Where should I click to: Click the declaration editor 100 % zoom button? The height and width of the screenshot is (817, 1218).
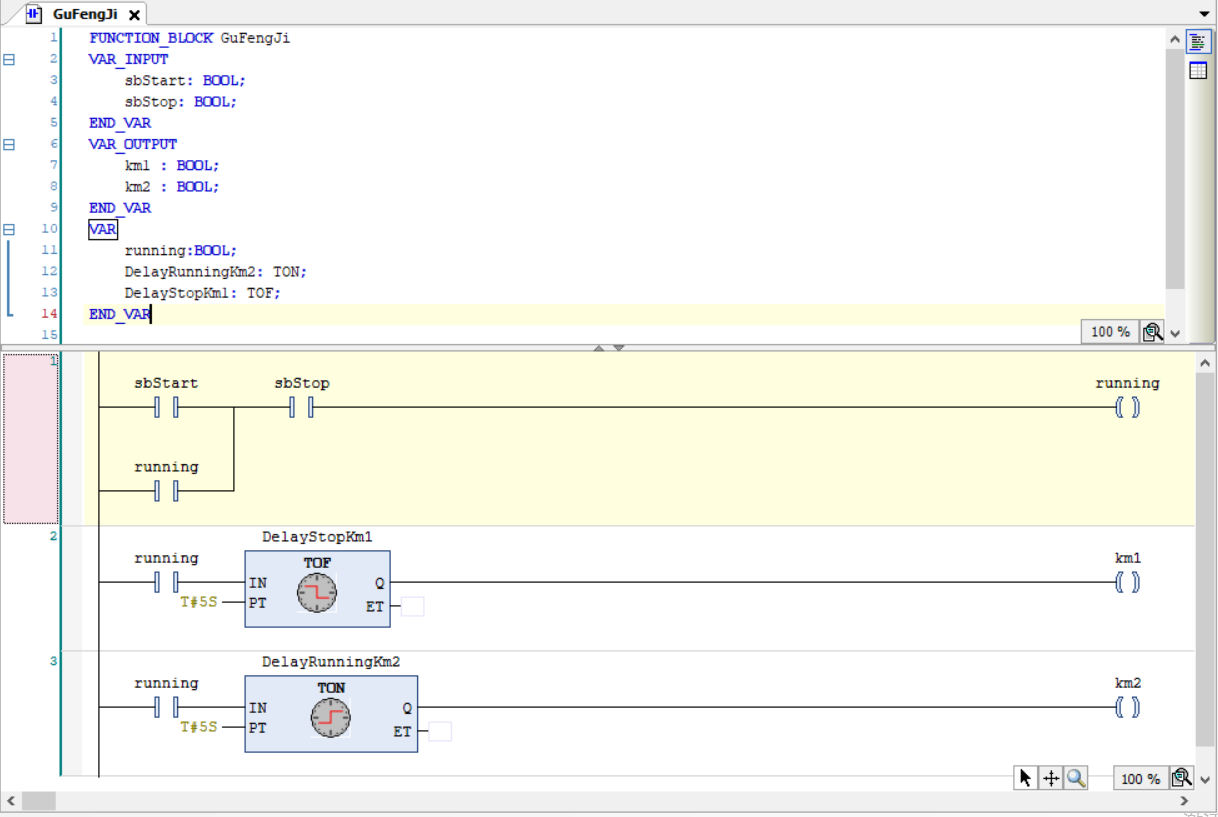(x=1110, y=332)
